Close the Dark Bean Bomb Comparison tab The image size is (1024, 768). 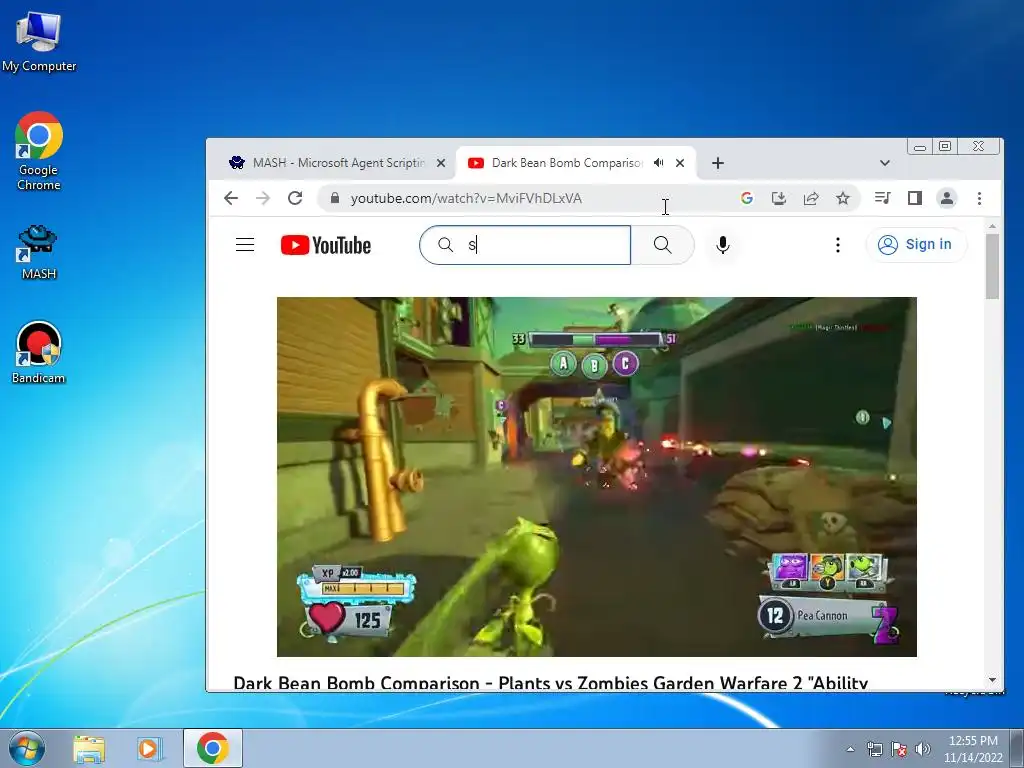pyautogui.click(x=680, y=163)
